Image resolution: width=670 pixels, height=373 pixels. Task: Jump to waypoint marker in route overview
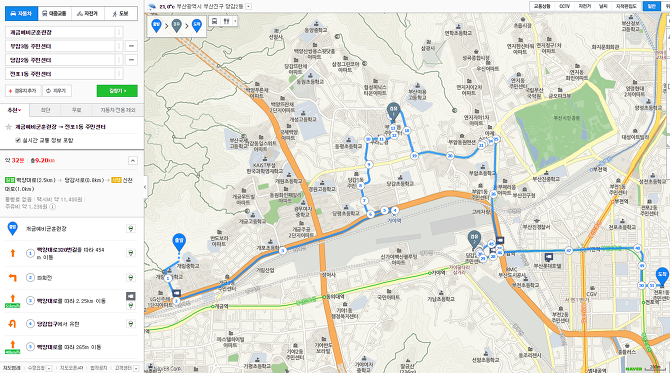pos(176,26)
